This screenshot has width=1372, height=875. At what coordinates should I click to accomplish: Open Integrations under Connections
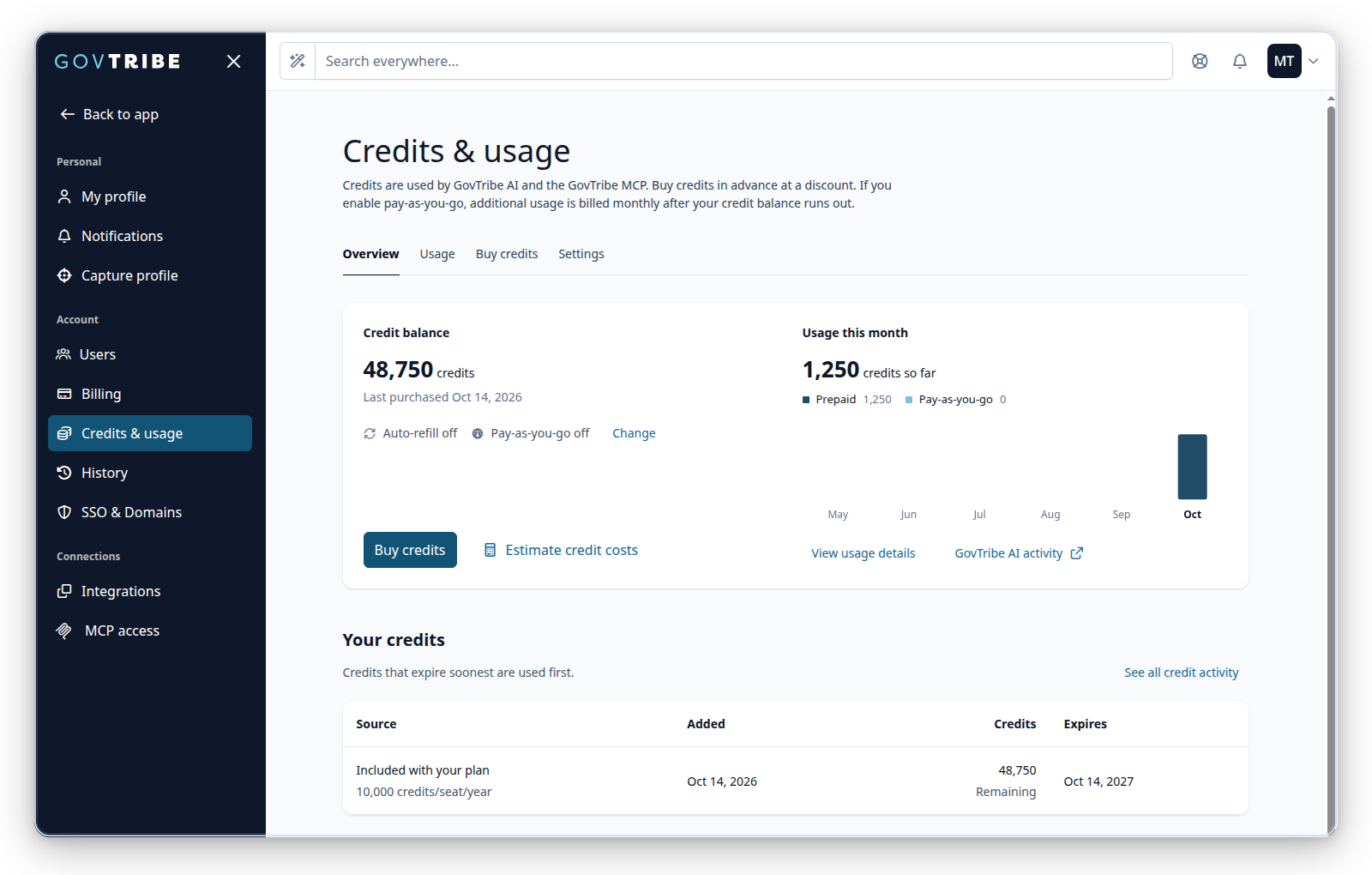coord(150,591)
